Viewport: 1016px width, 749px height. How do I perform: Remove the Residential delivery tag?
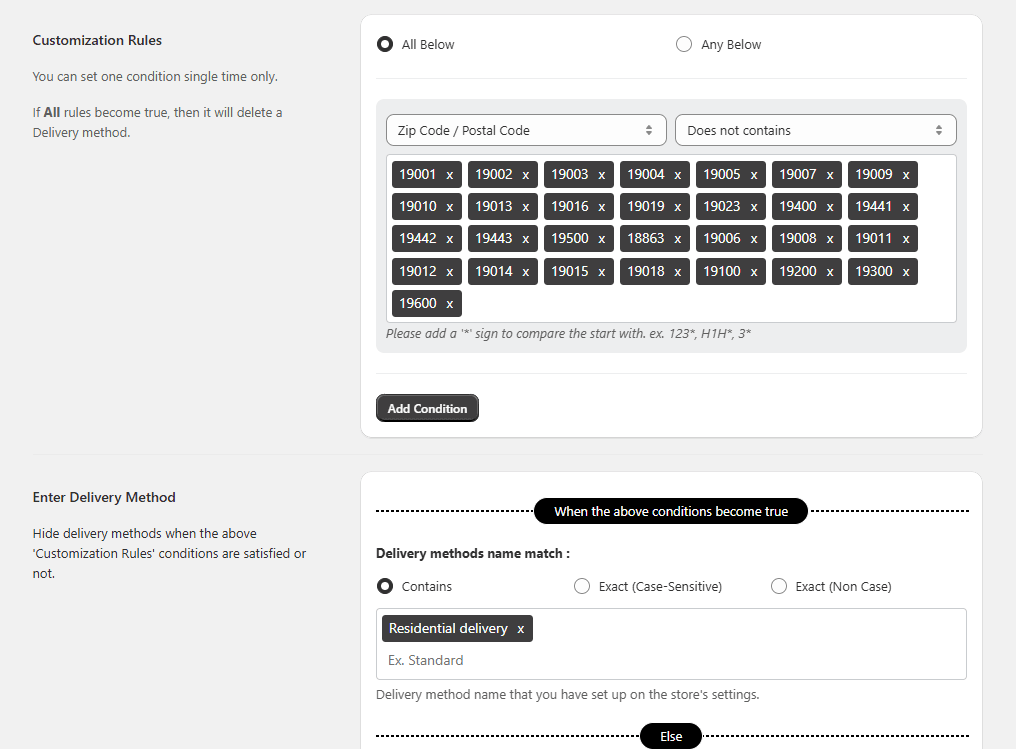coord(520,629)
